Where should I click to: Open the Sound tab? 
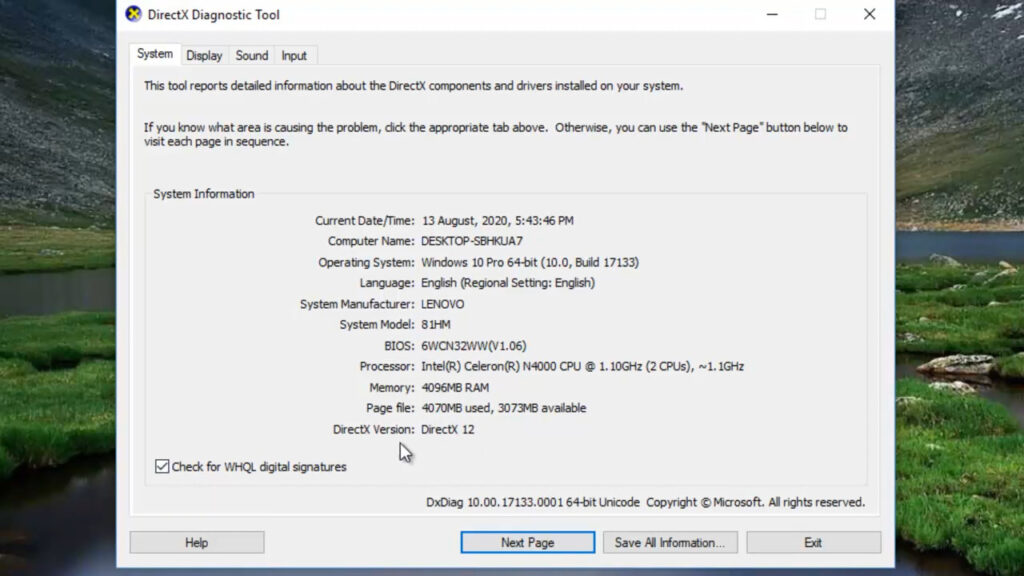coord(251,55)
